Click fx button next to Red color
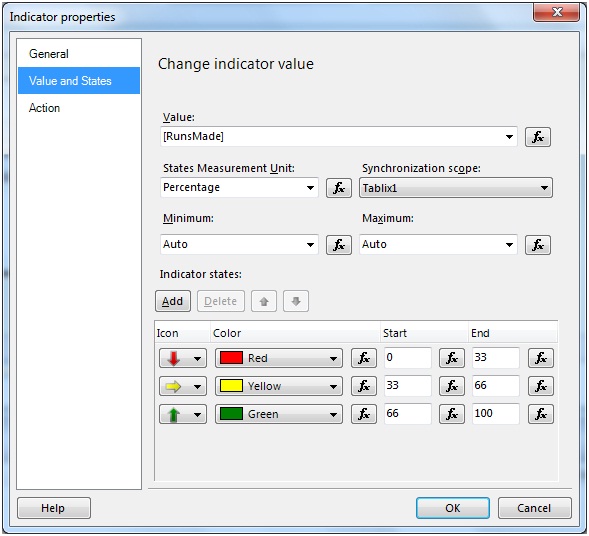Viewport: 589px width, 536px height. coord(364,358)
